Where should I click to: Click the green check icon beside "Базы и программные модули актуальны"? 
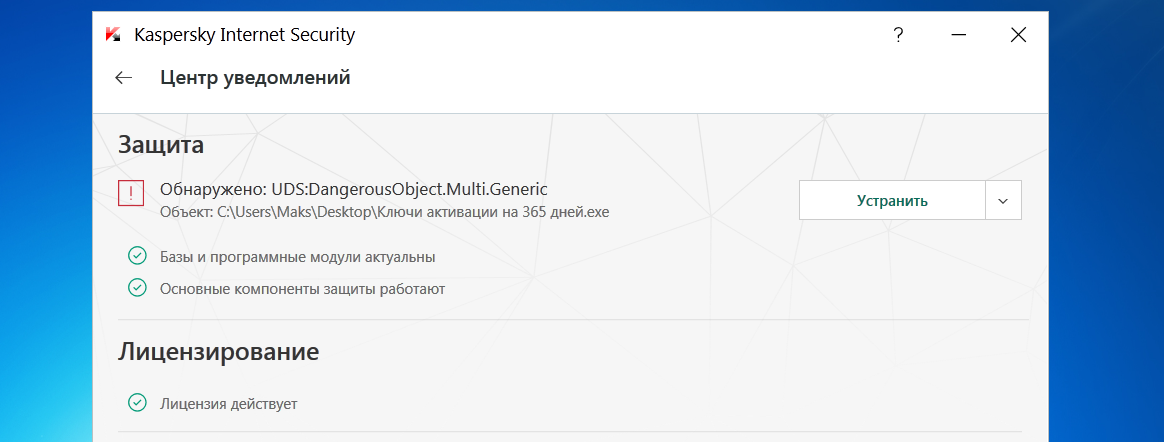(137, 256)
